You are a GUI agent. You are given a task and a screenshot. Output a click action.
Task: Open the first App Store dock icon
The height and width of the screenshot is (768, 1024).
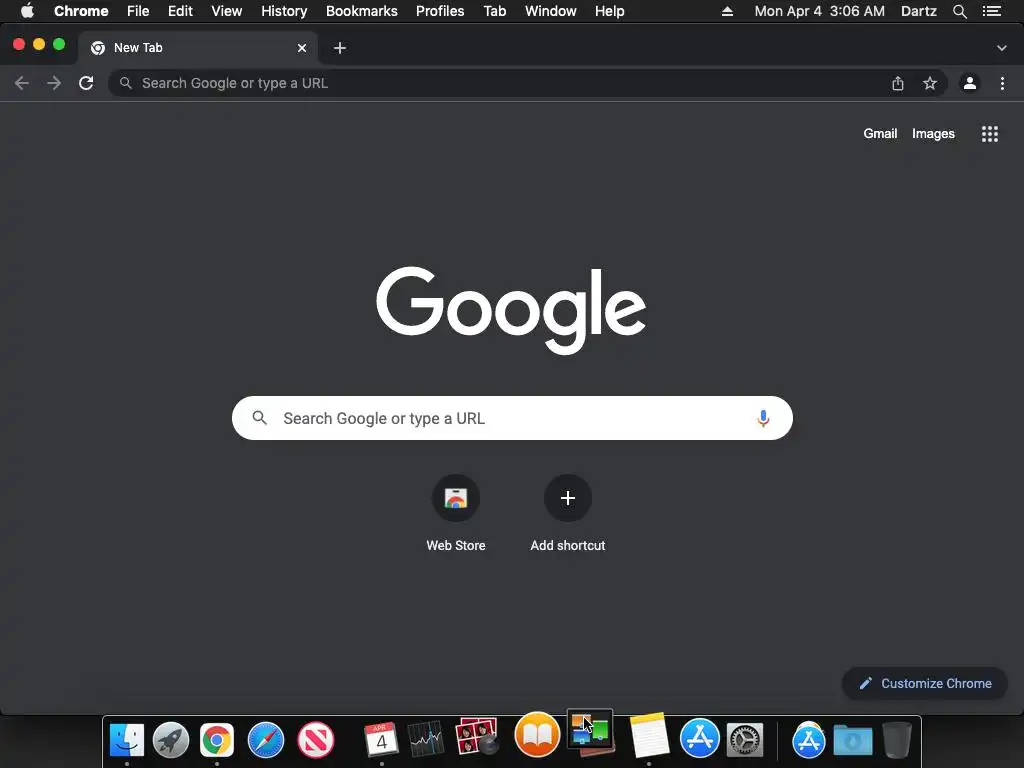coord(699,738)
